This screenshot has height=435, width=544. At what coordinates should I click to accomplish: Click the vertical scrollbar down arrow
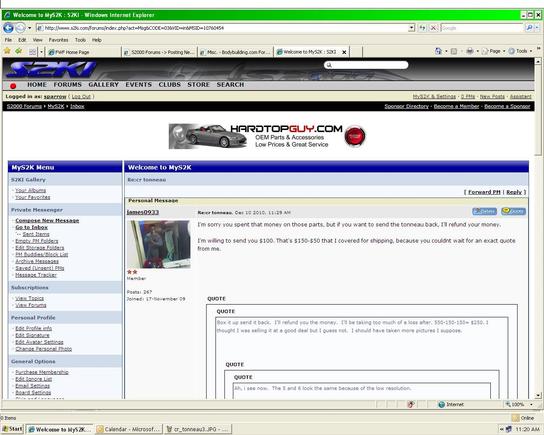click(x=538, y=395)
